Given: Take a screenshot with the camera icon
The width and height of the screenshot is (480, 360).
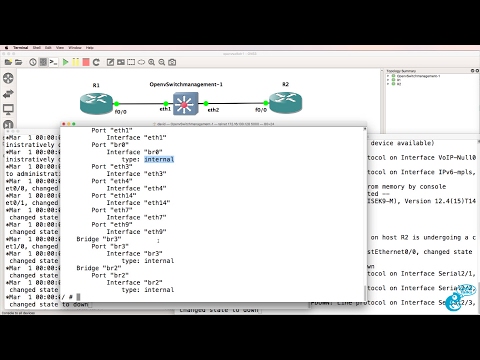Looking at the screenshot, I should pos(172,62).
